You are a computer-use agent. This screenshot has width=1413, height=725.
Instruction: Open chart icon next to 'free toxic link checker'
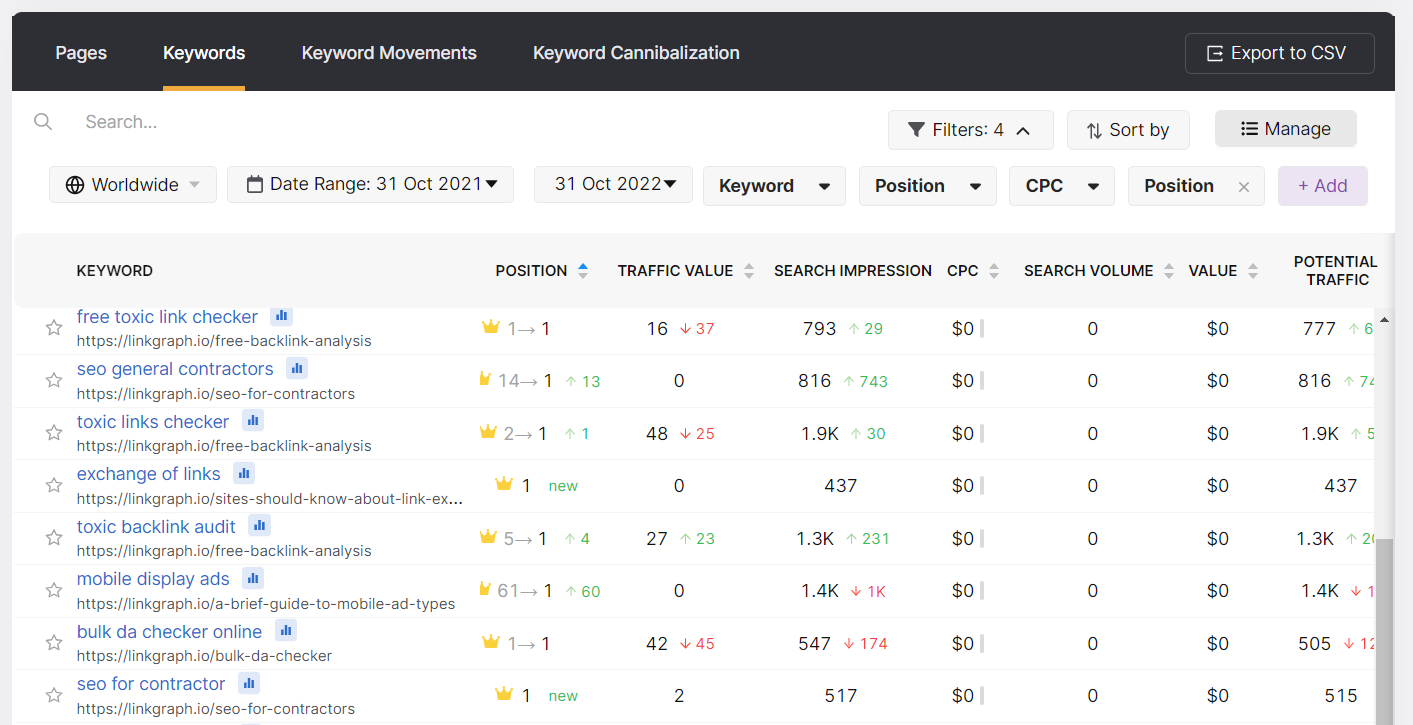[x=281, y=316]
